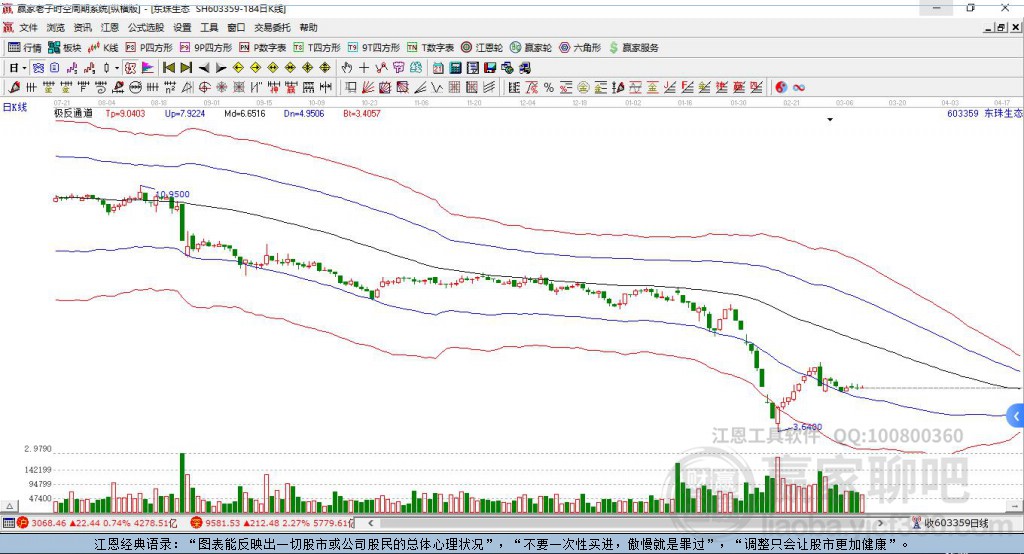Select the crosshair plus cursor tool

tap(364, 68)
